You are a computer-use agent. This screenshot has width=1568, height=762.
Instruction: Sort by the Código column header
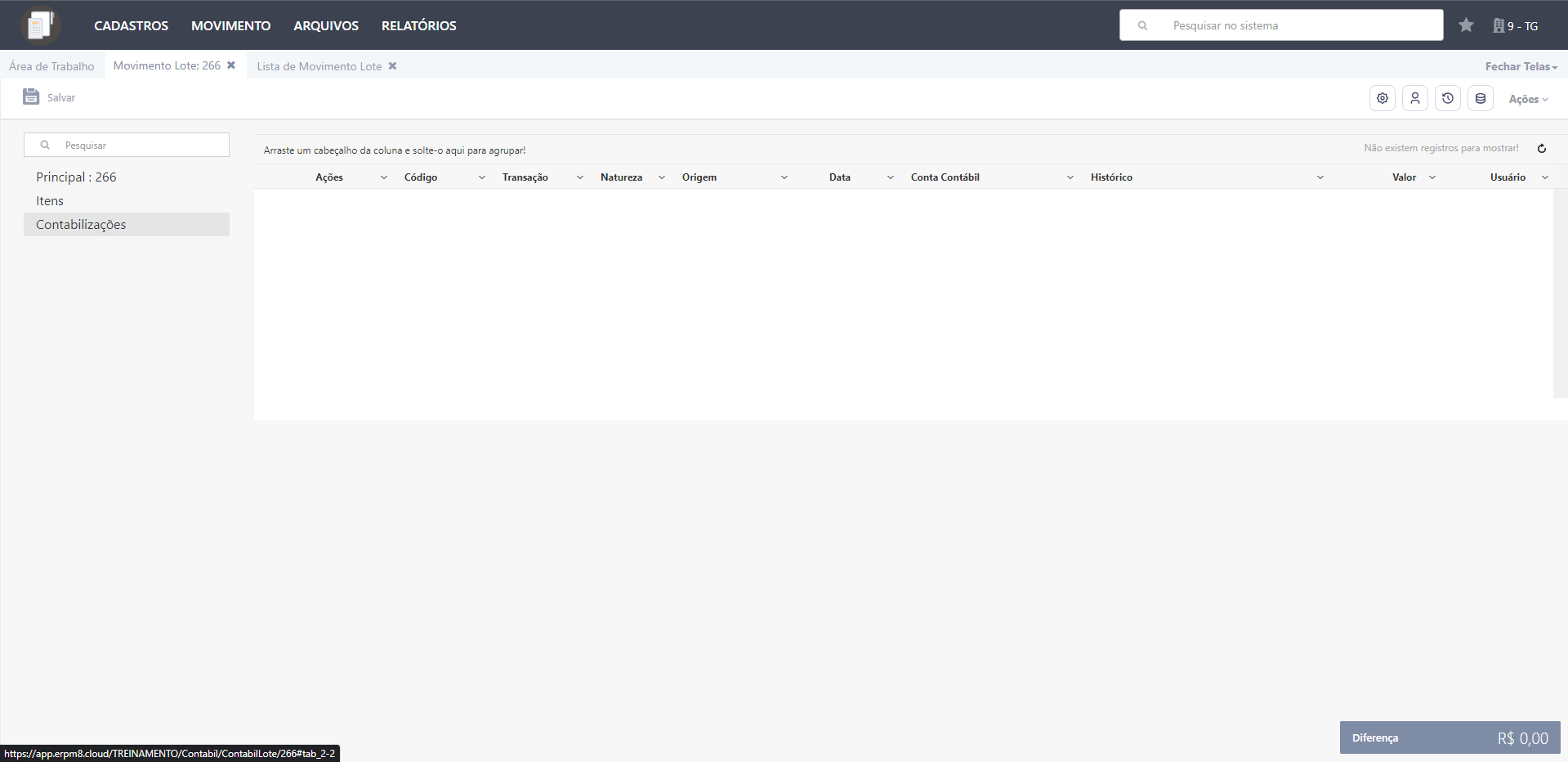[421, 177]
